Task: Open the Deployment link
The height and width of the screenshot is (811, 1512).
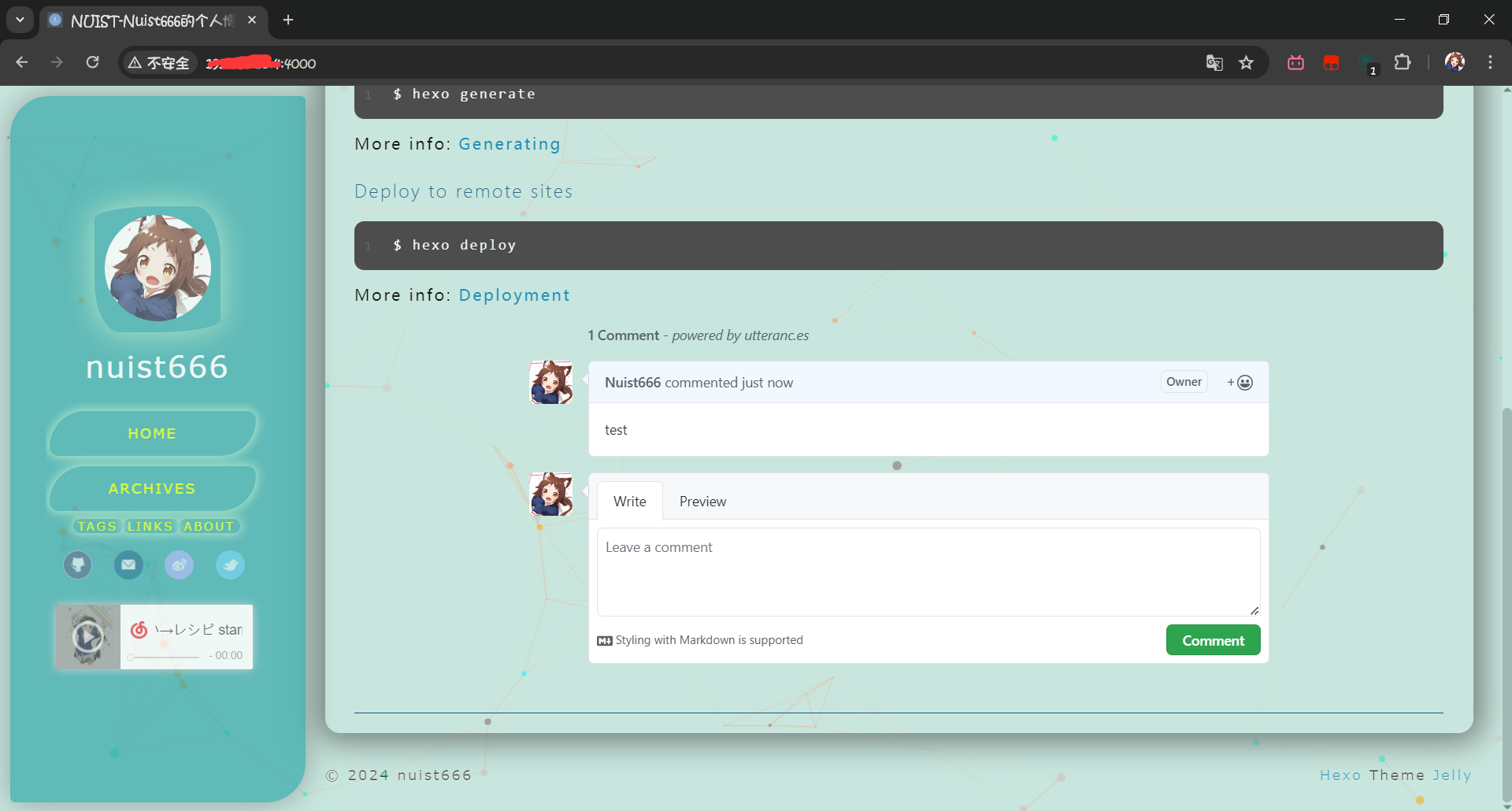Action: (x=513, y=295)
